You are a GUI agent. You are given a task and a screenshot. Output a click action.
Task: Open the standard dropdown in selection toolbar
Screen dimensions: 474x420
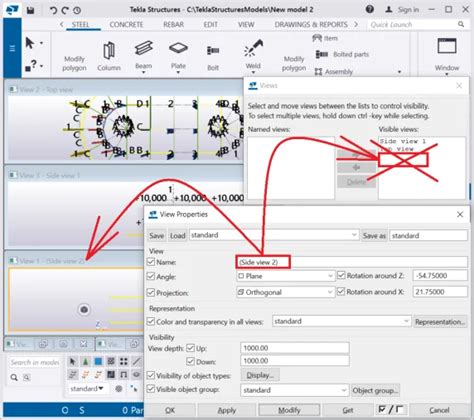click(87, 389)
